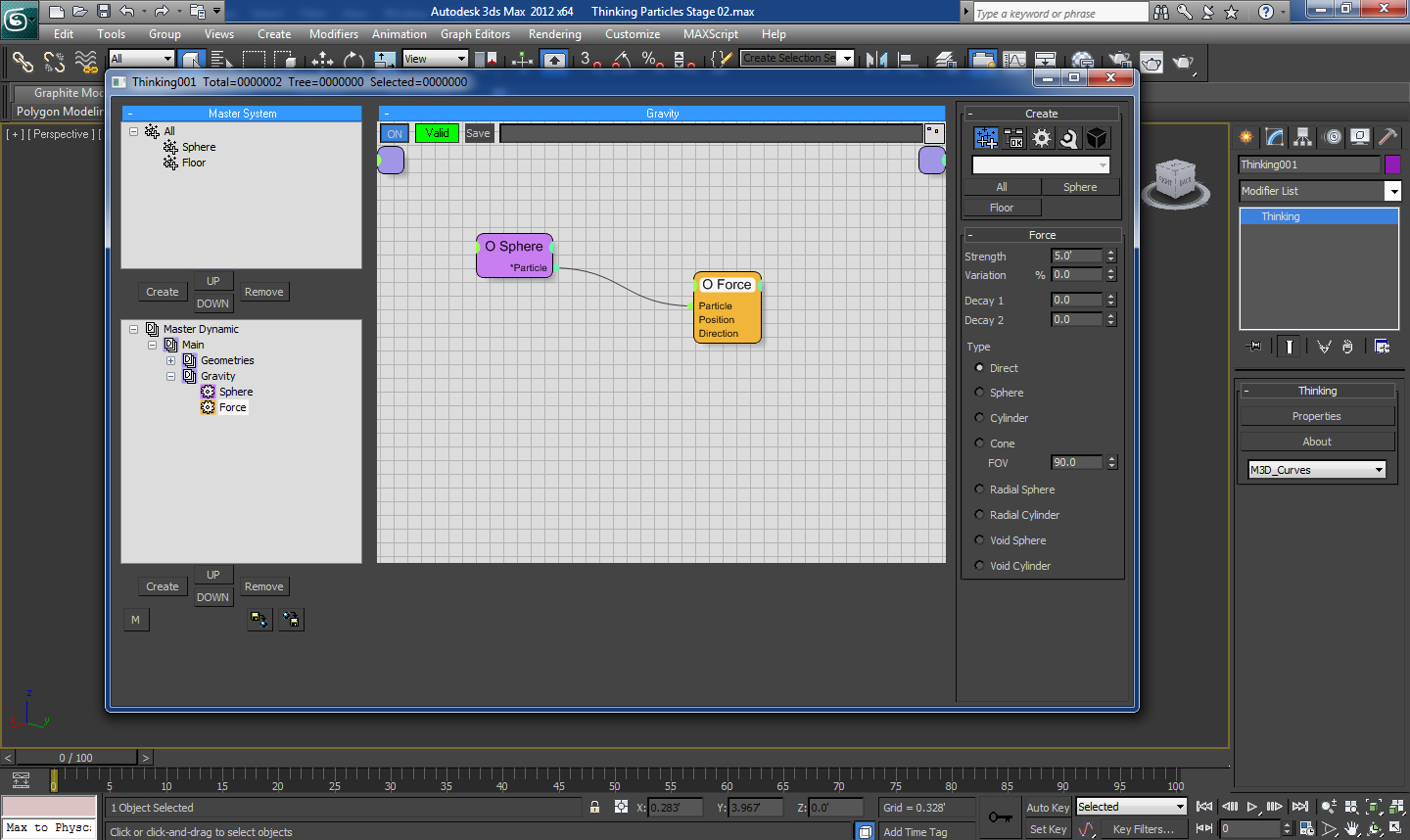Collapse the Gravity dynamic set node
1410x840 pixels.
tap(171, 376)
